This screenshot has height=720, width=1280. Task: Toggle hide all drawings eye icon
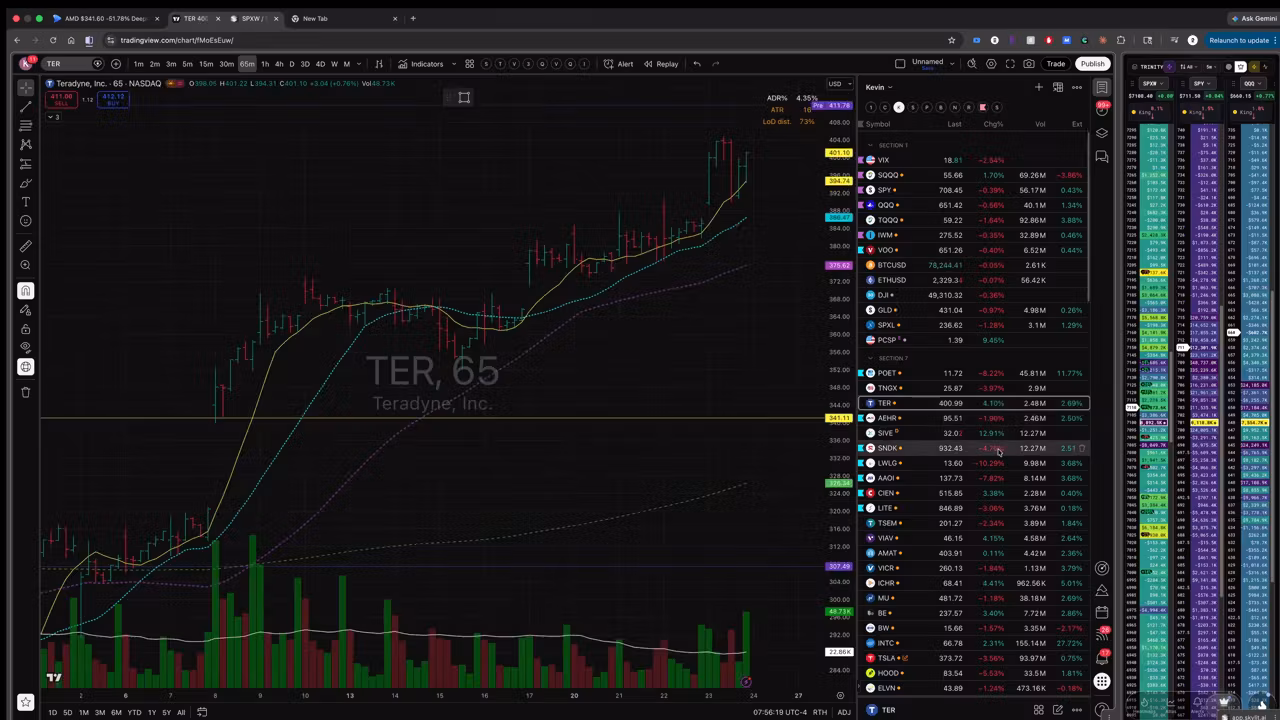[26, 347]
